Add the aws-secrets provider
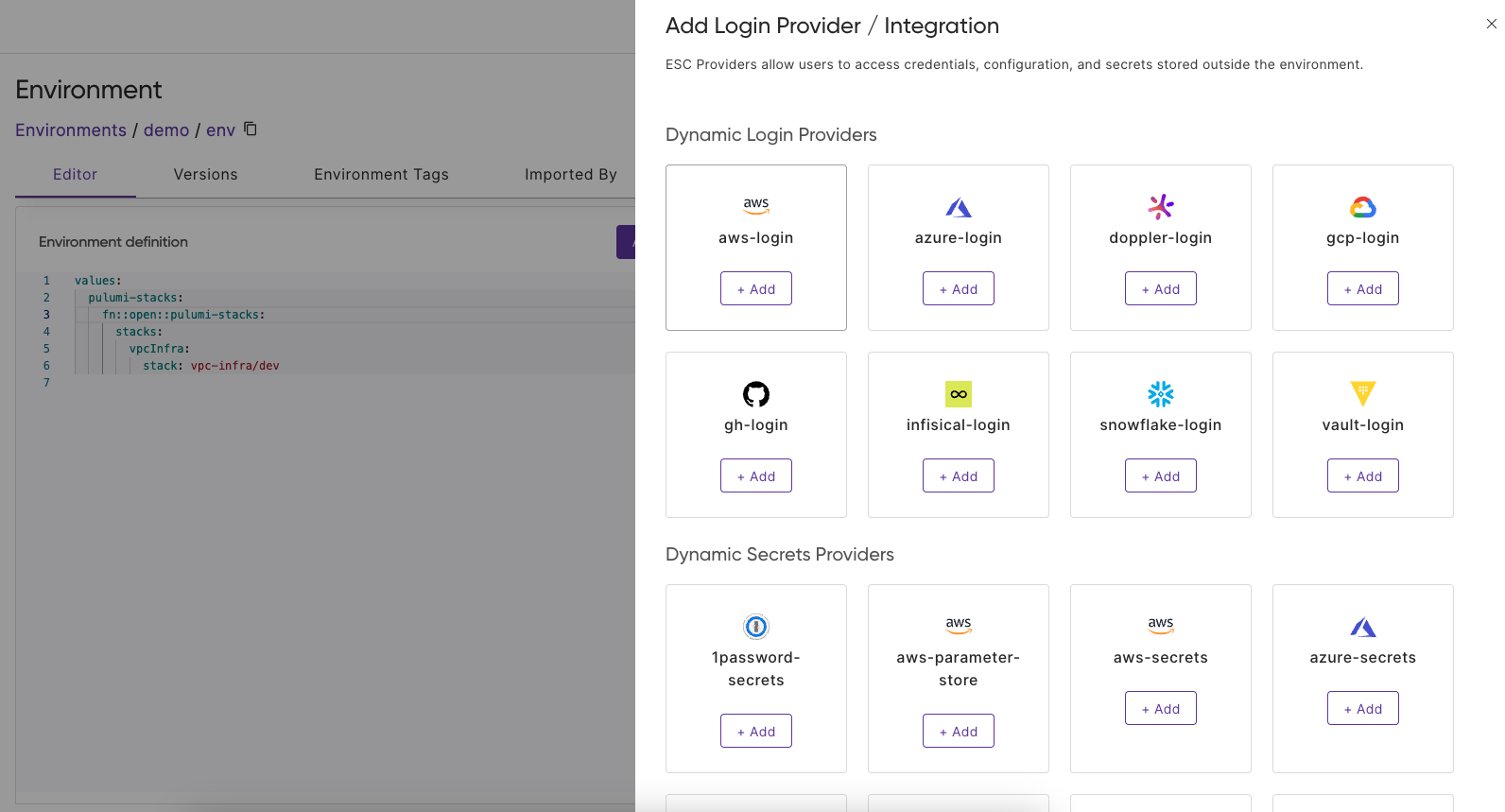The image size is (1505, 812). coord(1161,708)
